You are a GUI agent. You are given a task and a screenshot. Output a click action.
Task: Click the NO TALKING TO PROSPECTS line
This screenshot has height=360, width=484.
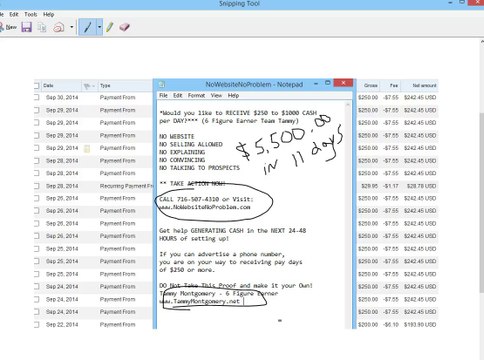tap(199, 168)
